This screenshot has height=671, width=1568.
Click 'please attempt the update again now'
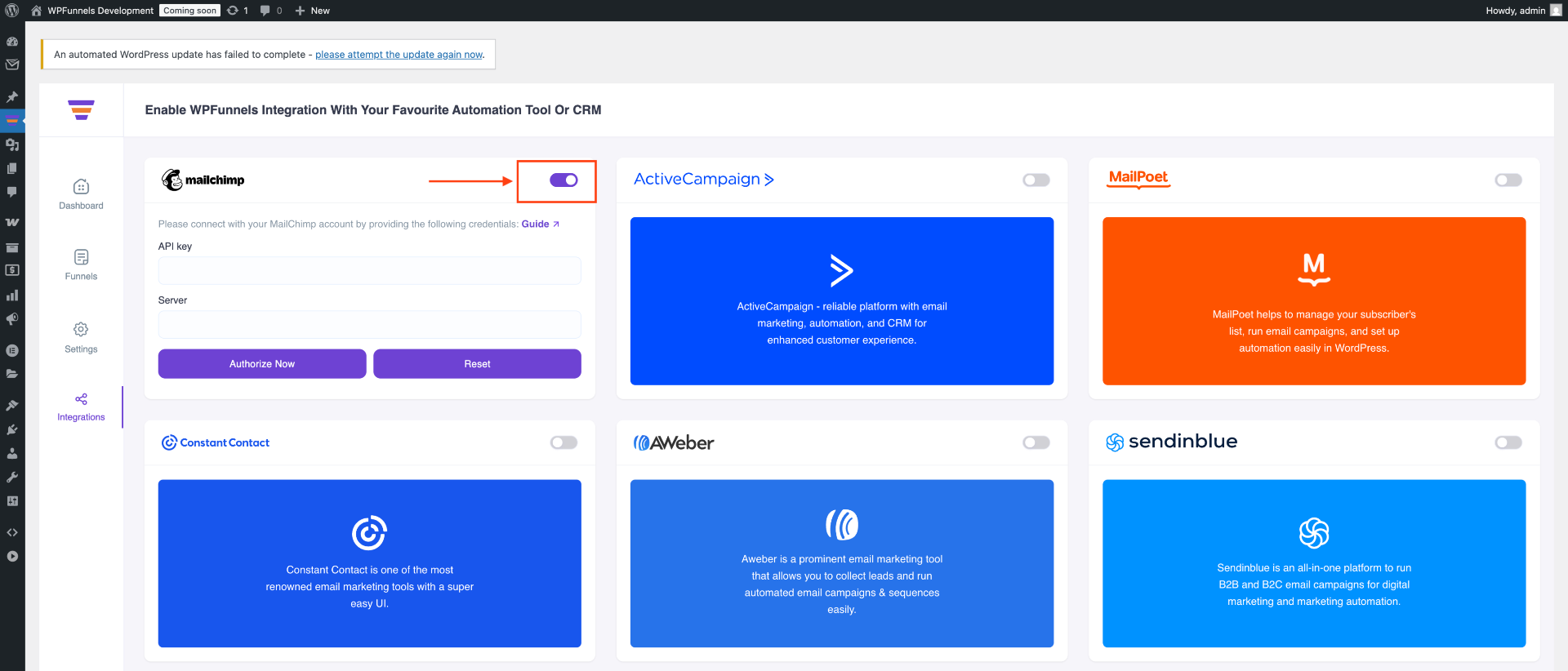[x=399, y=55]
